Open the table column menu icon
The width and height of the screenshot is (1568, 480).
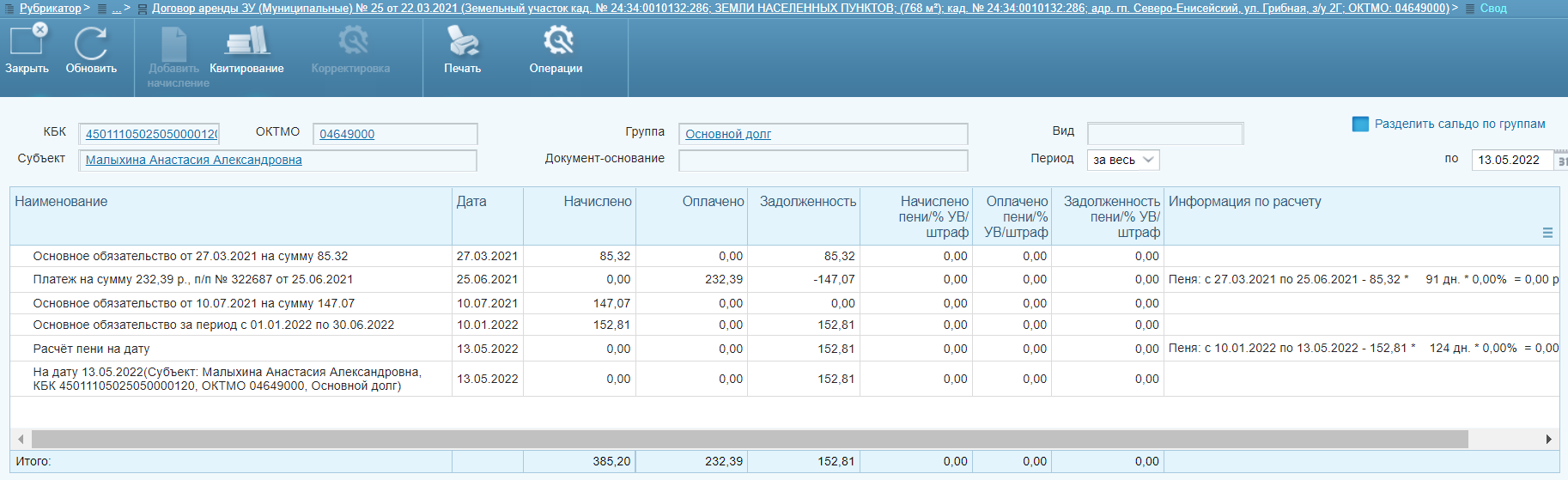[1547, 233]
